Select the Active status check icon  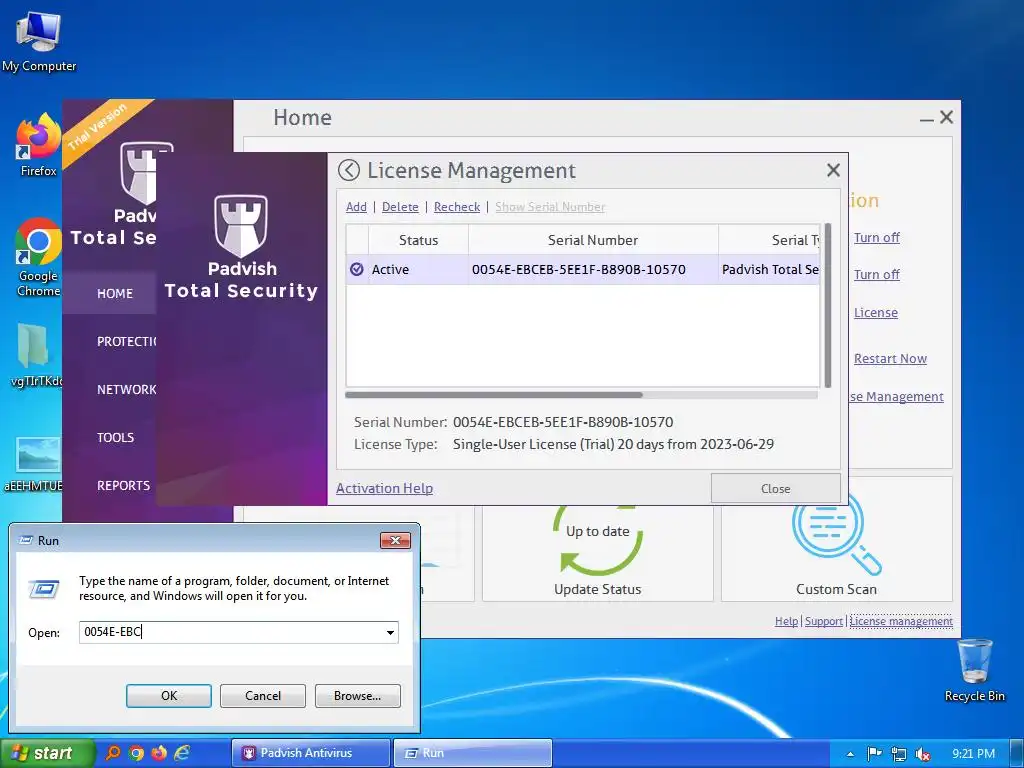click(357, 269)
